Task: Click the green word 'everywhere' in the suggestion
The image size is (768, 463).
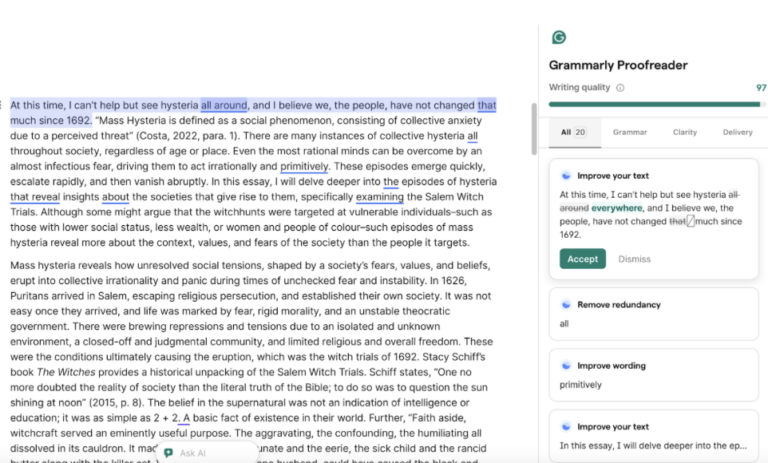Action: tap(617, 208)
